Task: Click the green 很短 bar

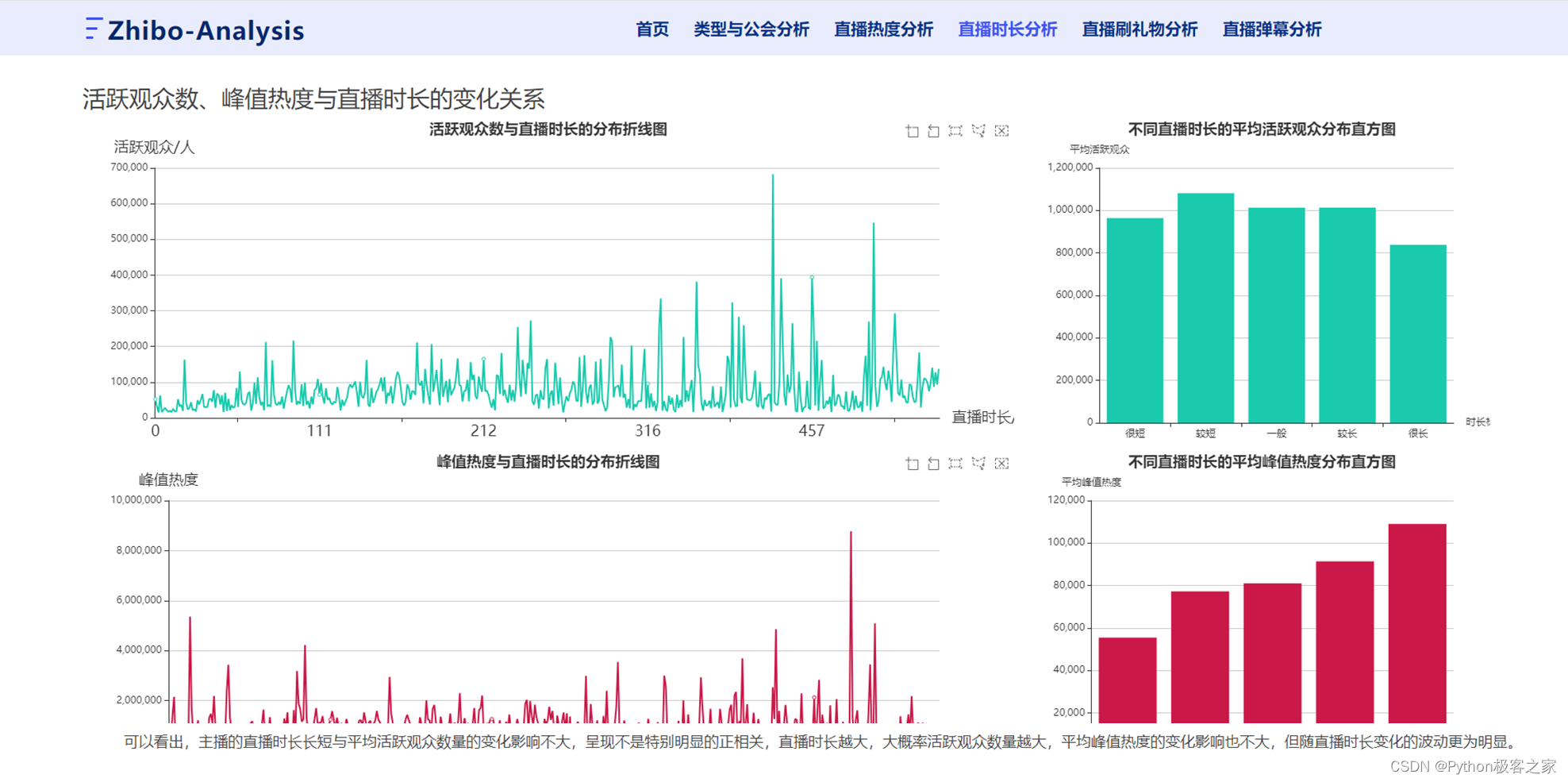Action: (1135, 320)
